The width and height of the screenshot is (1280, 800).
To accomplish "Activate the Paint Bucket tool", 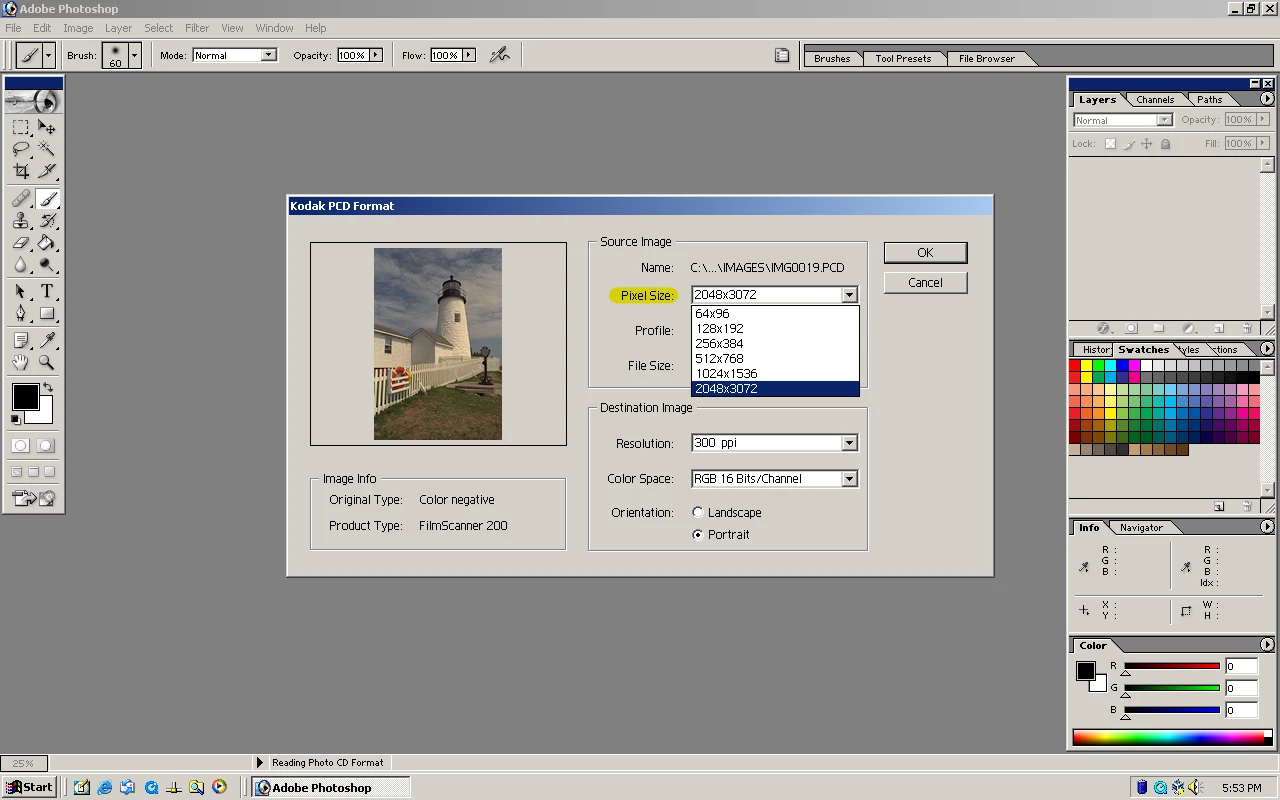I will 47,243.
